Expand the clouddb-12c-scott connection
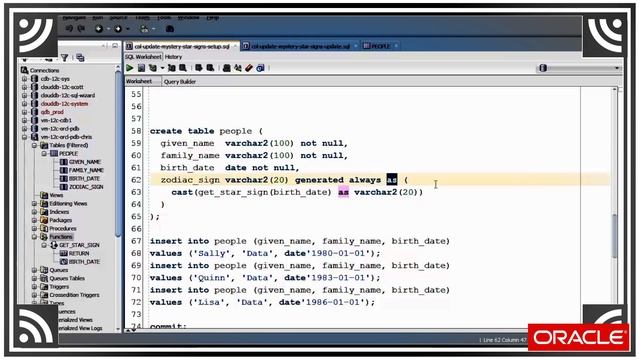640x360 pixels. 24,87
